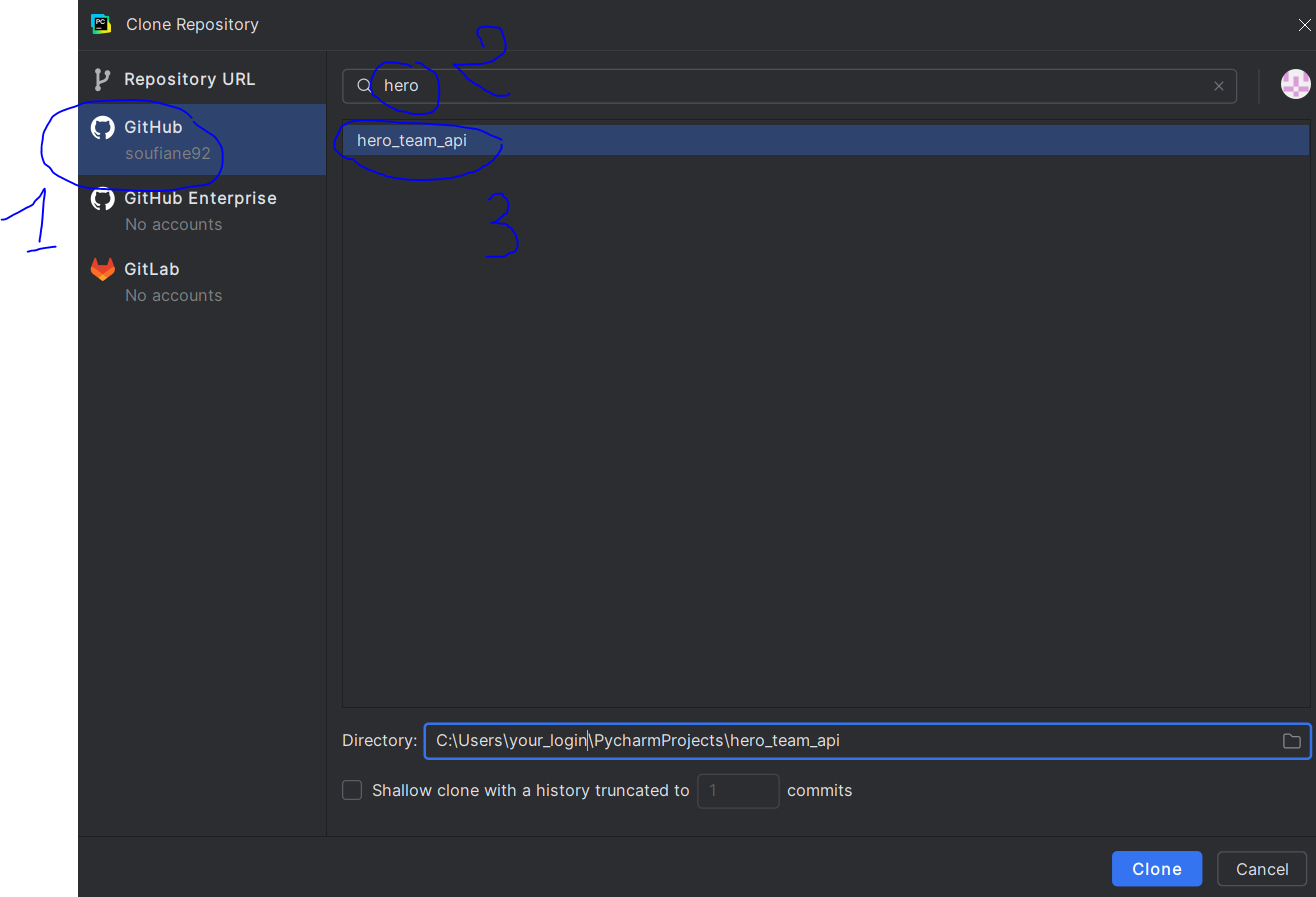Click the Clone button
This screenshot has width=1316, height=897.
pos(1157,869)
